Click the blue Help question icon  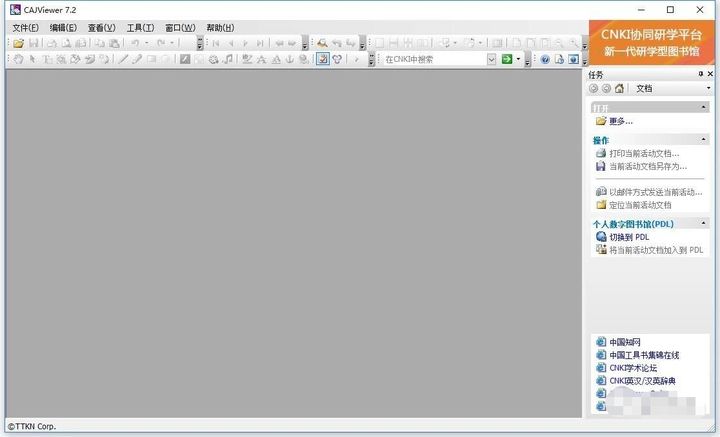click(x=545, y=59)
